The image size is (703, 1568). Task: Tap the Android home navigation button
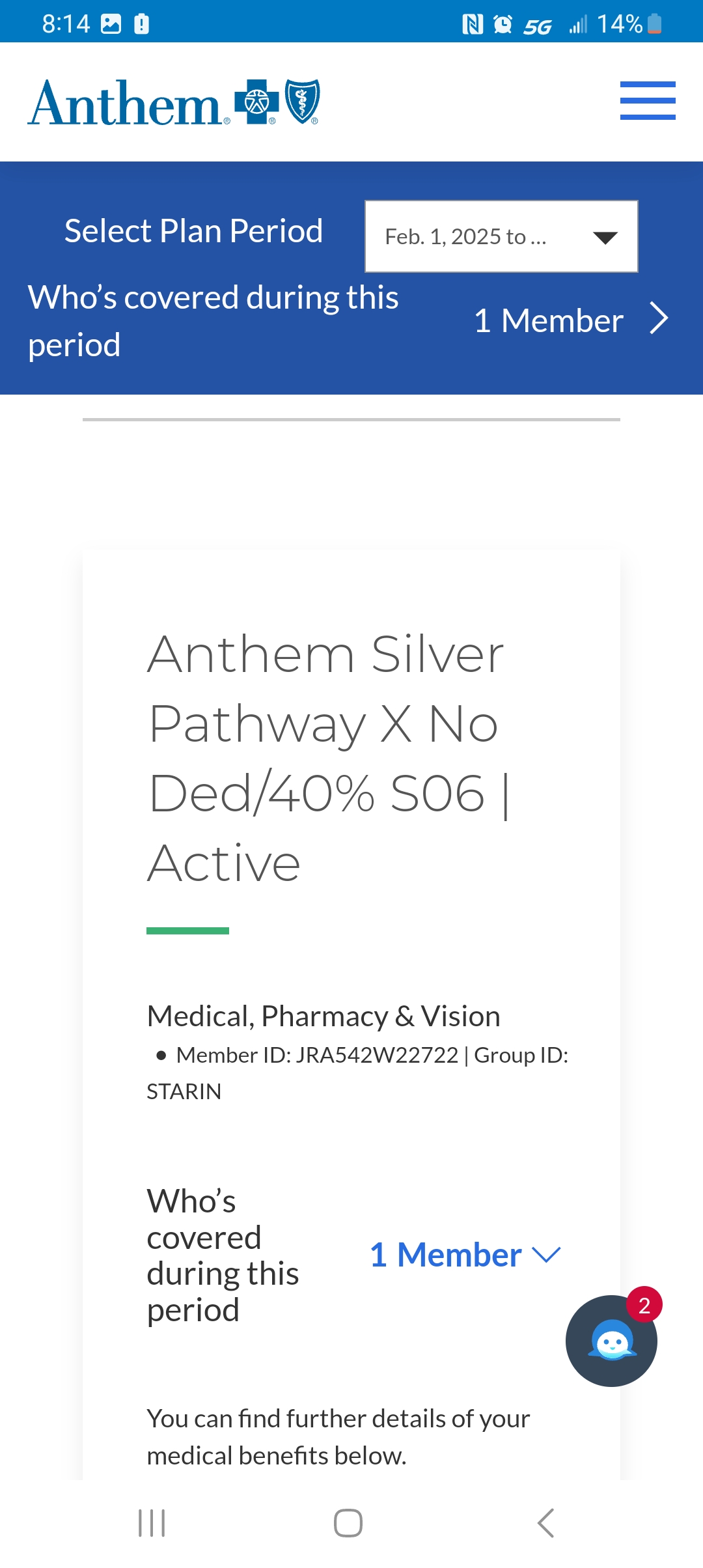point(348,1523)
